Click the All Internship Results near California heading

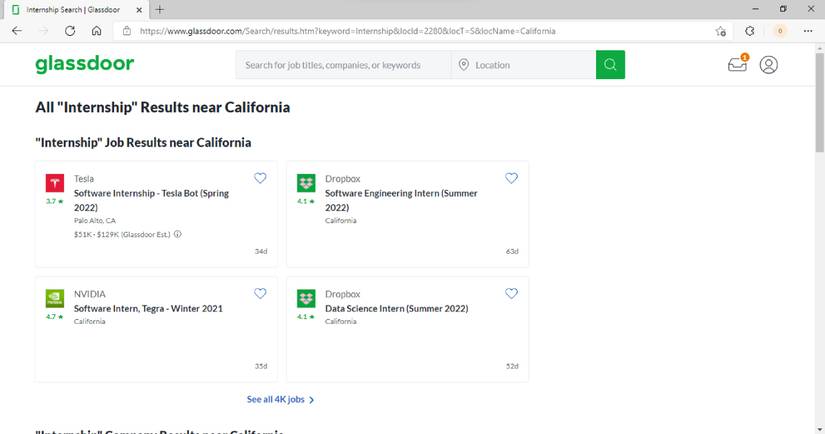coord(163,107)
